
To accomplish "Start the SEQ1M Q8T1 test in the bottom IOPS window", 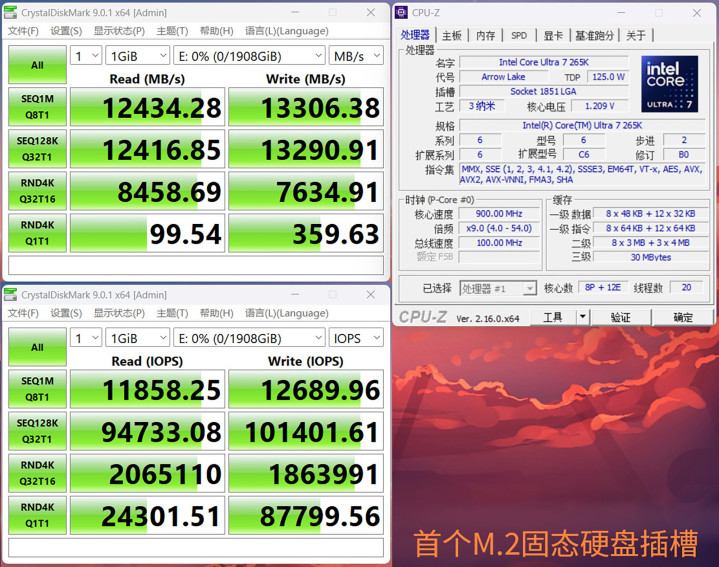I will 37,389.
